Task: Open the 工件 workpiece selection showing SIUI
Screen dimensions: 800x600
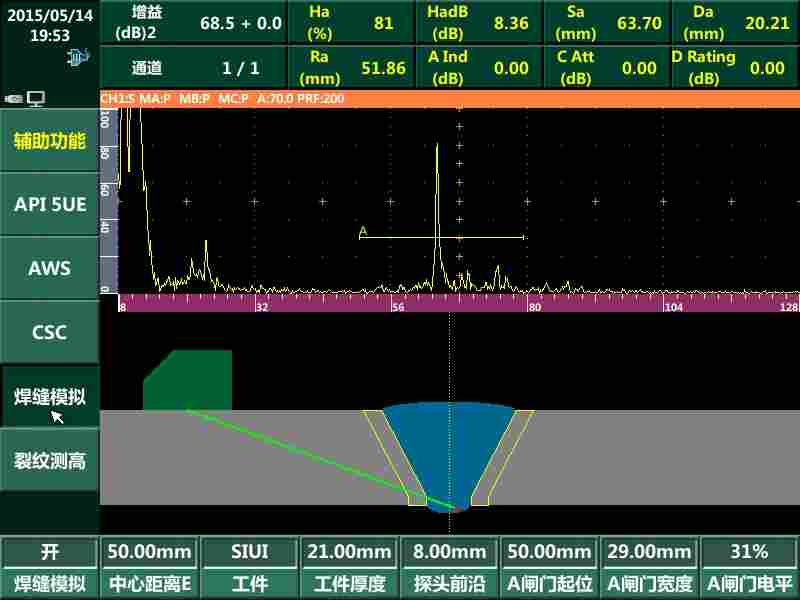Action: pos(248,551)
